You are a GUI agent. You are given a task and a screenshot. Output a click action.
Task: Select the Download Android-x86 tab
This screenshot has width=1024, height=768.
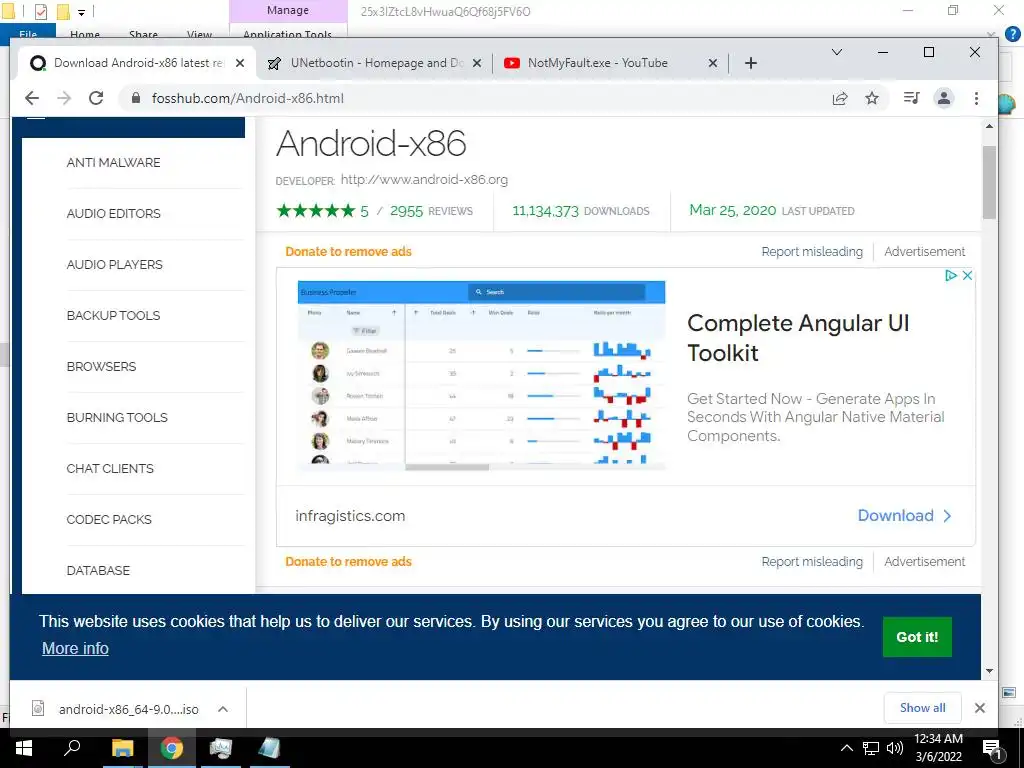click(x=134, y=63)
